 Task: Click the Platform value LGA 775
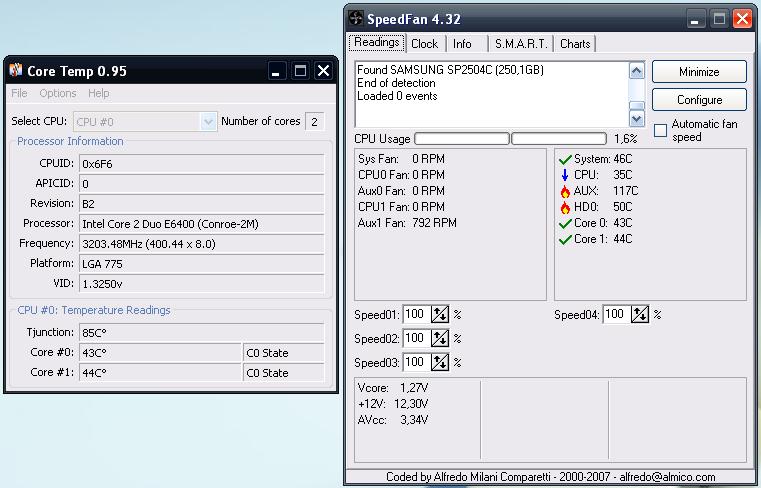(x=201, y=264)
